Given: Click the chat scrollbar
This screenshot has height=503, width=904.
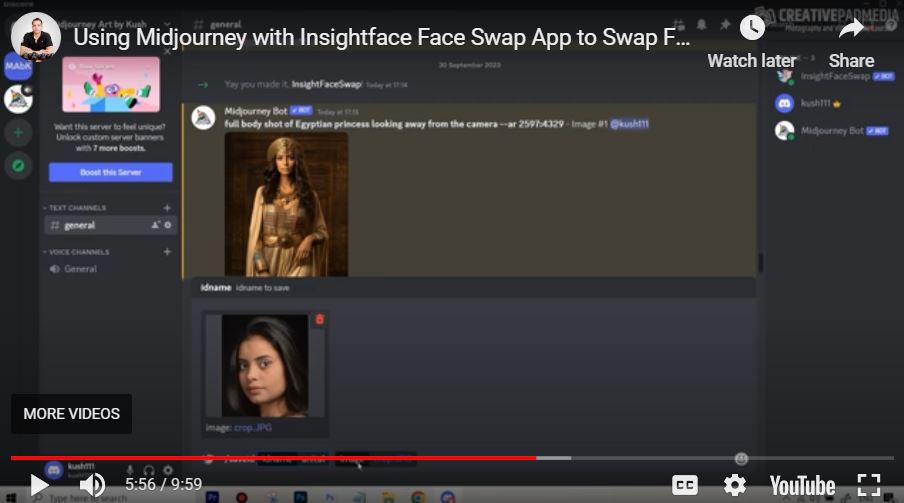Looking at the screenshot, I should point(760,262).
